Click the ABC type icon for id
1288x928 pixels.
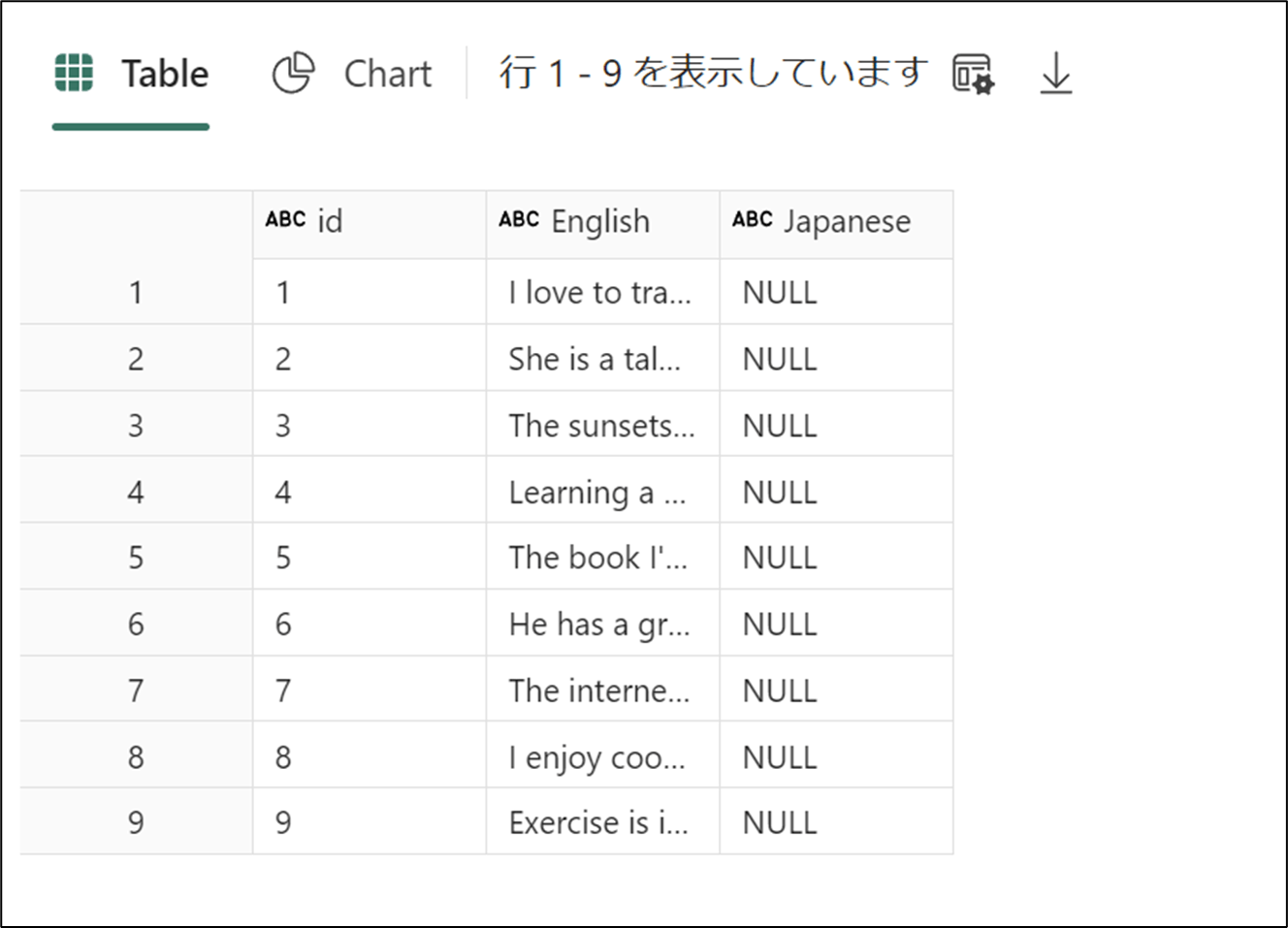coord(285,220)
